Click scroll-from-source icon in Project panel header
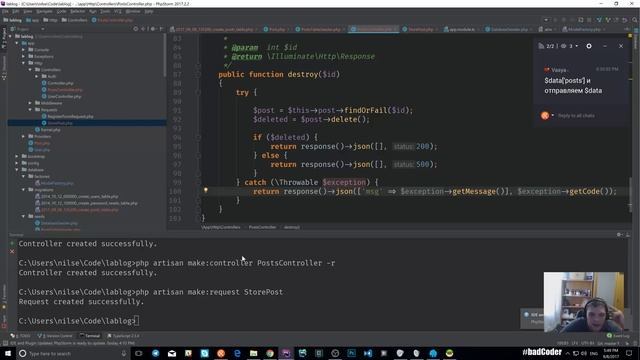640x360 pixels. pyautogui.click(x=136, y=29)
